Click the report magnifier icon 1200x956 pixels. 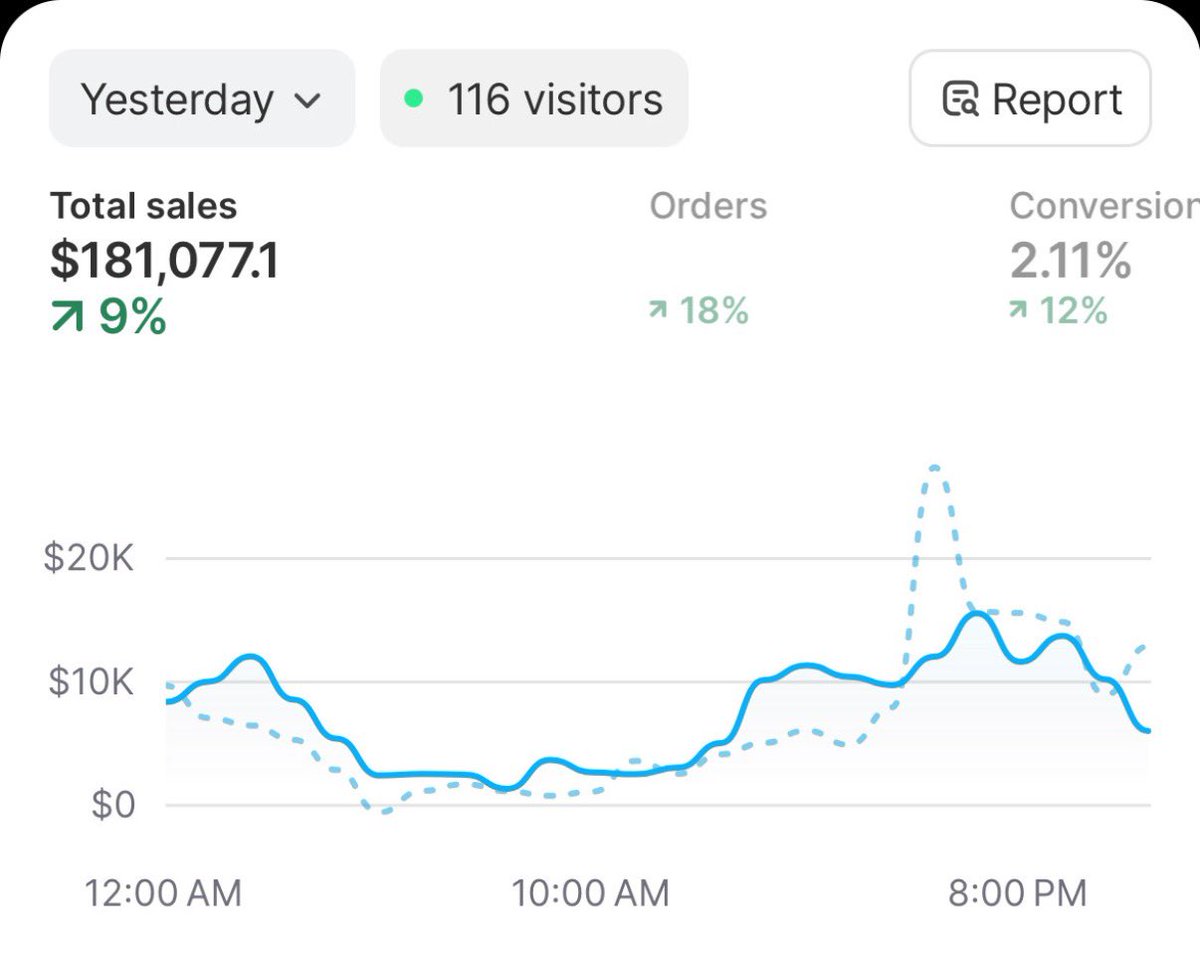coord(961,100)
